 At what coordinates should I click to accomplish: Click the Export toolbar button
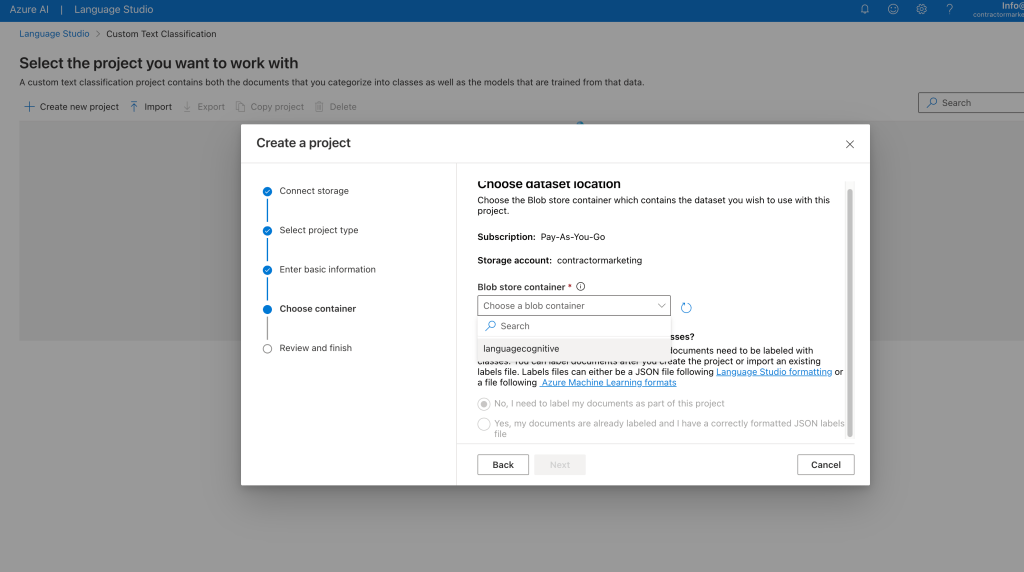(204, 106)
